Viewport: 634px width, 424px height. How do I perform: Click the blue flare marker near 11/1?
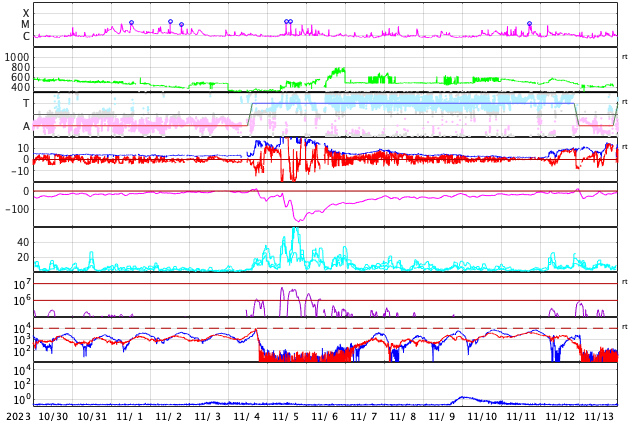coord(131,23)
